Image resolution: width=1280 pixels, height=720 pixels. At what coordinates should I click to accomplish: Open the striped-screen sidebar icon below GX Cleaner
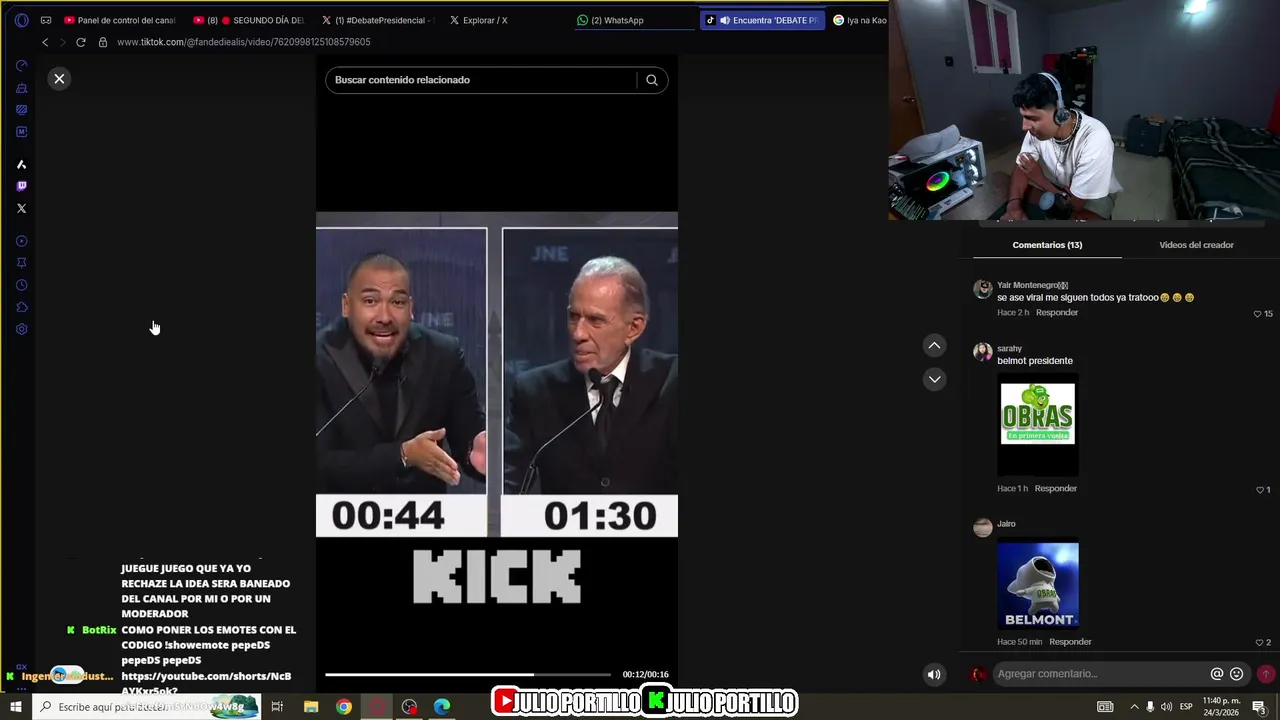21,110
